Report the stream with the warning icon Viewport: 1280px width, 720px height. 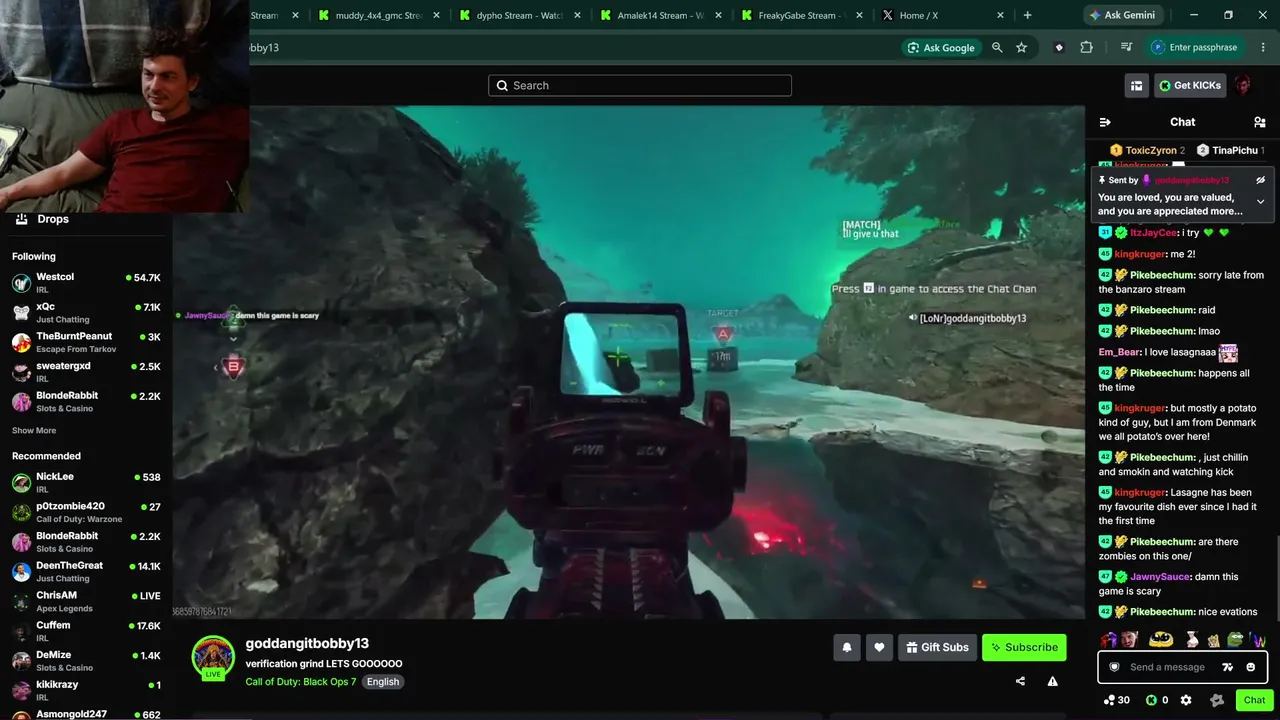tap(1052, 681)
